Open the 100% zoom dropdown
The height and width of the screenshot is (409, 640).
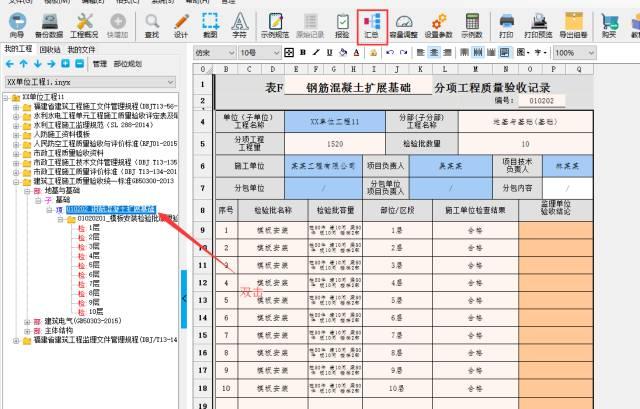574,53
